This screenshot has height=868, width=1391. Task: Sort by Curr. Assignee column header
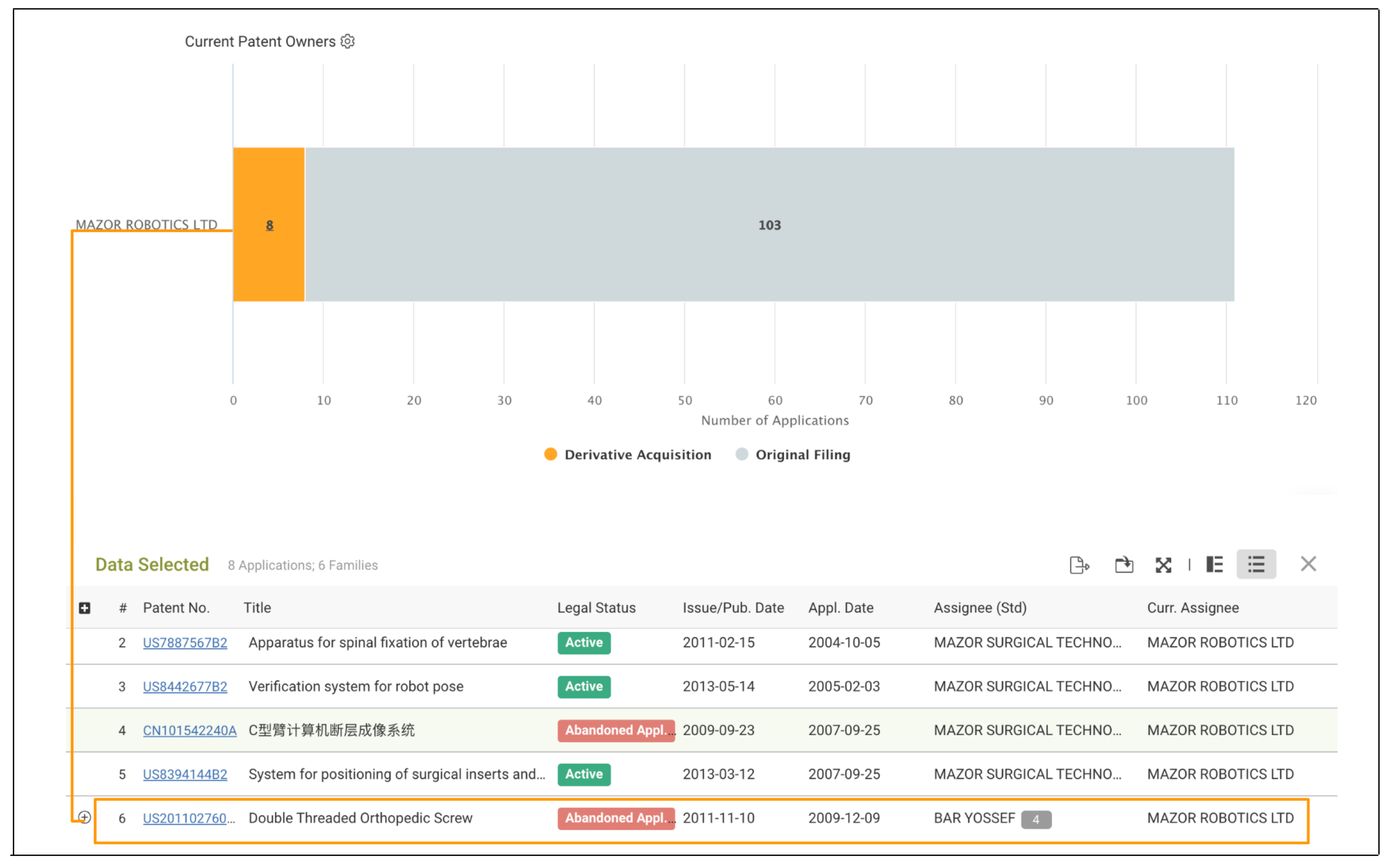[x=1193, y=608]
